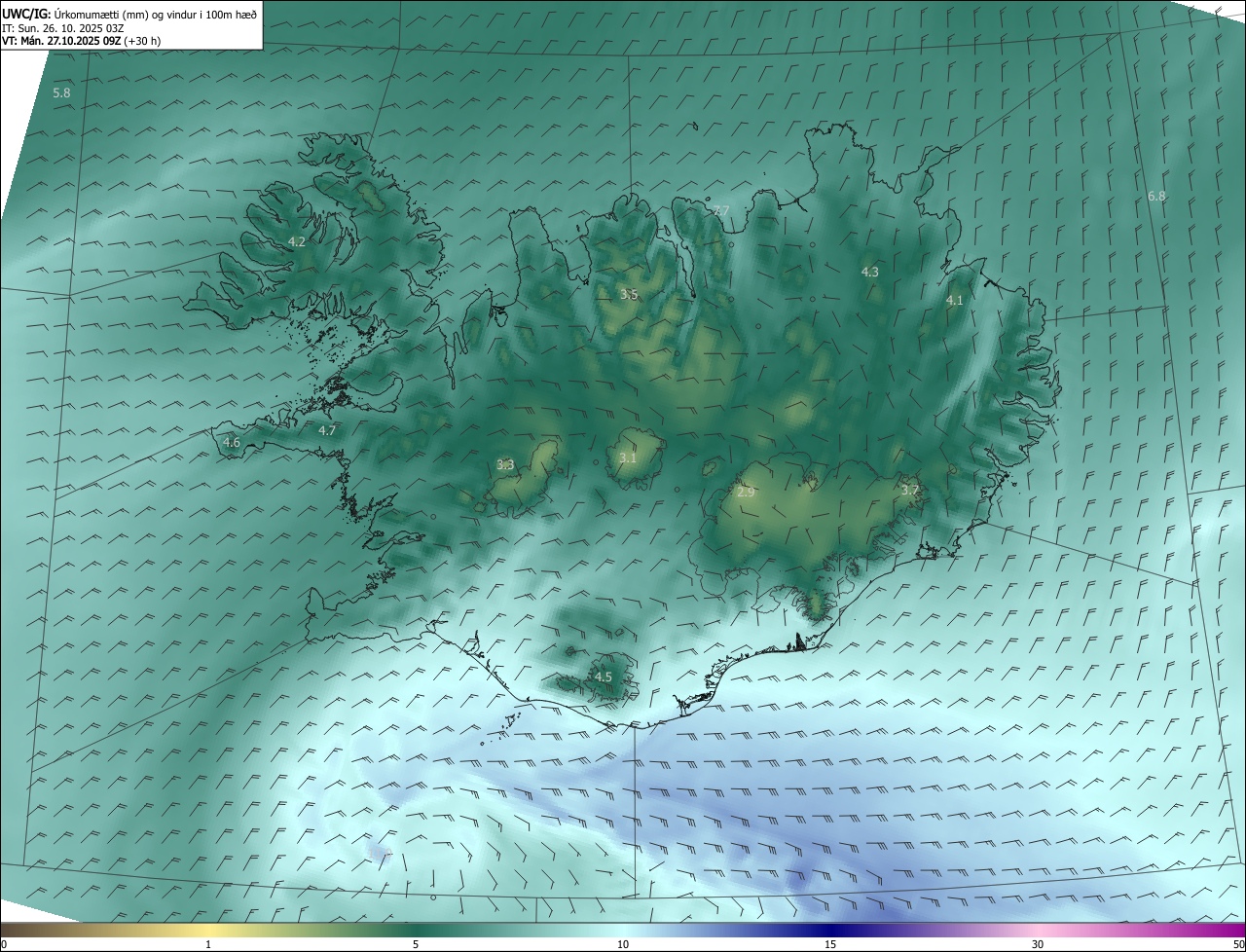Click the 4.5 value label near south coast
Viewport: 1246px width, 952px height.
(x=604, y=677)
